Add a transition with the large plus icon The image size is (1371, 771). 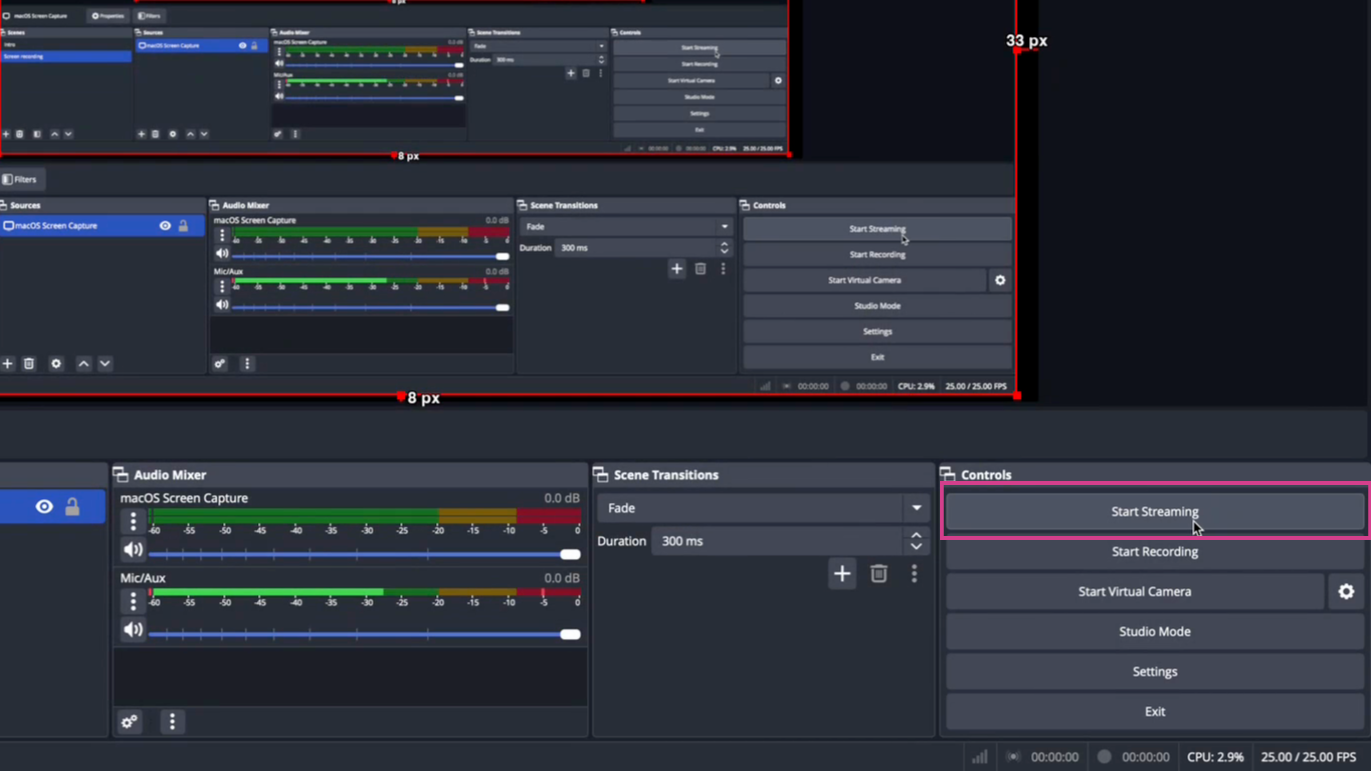tap(842, 574)
